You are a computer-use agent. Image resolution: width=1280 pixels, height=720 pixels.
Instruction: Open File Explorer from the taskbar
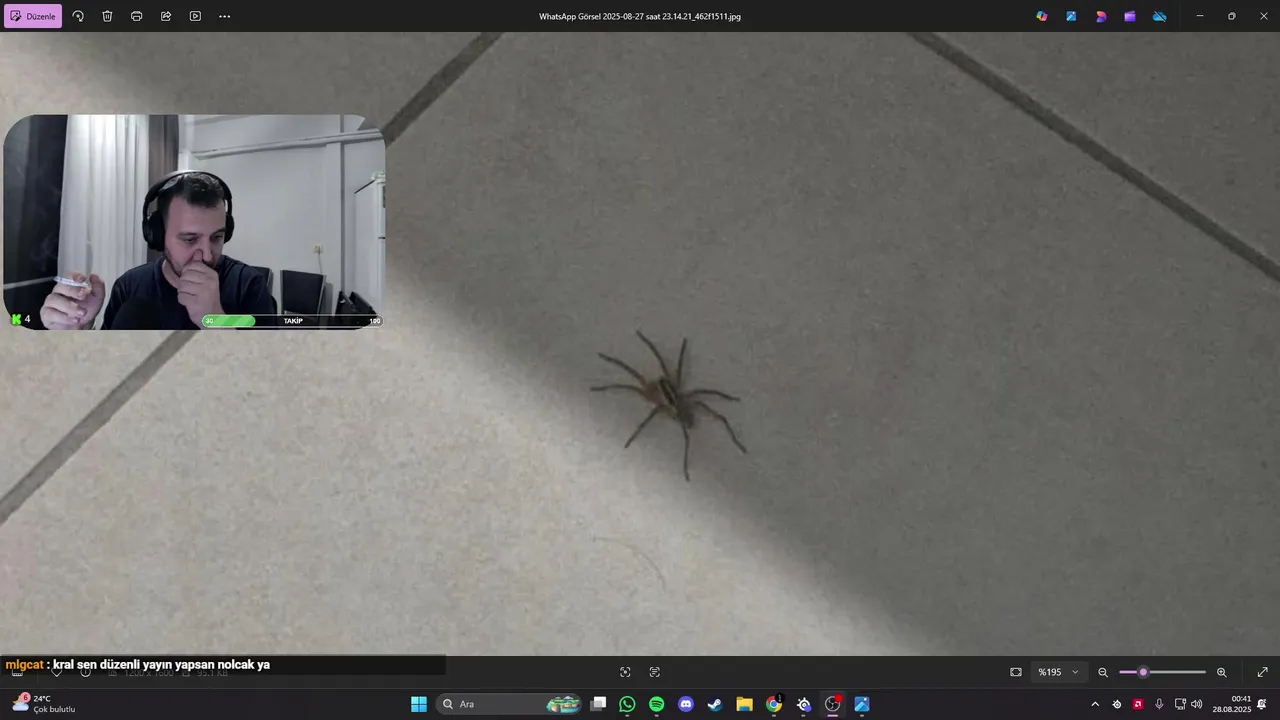point(744,704)
